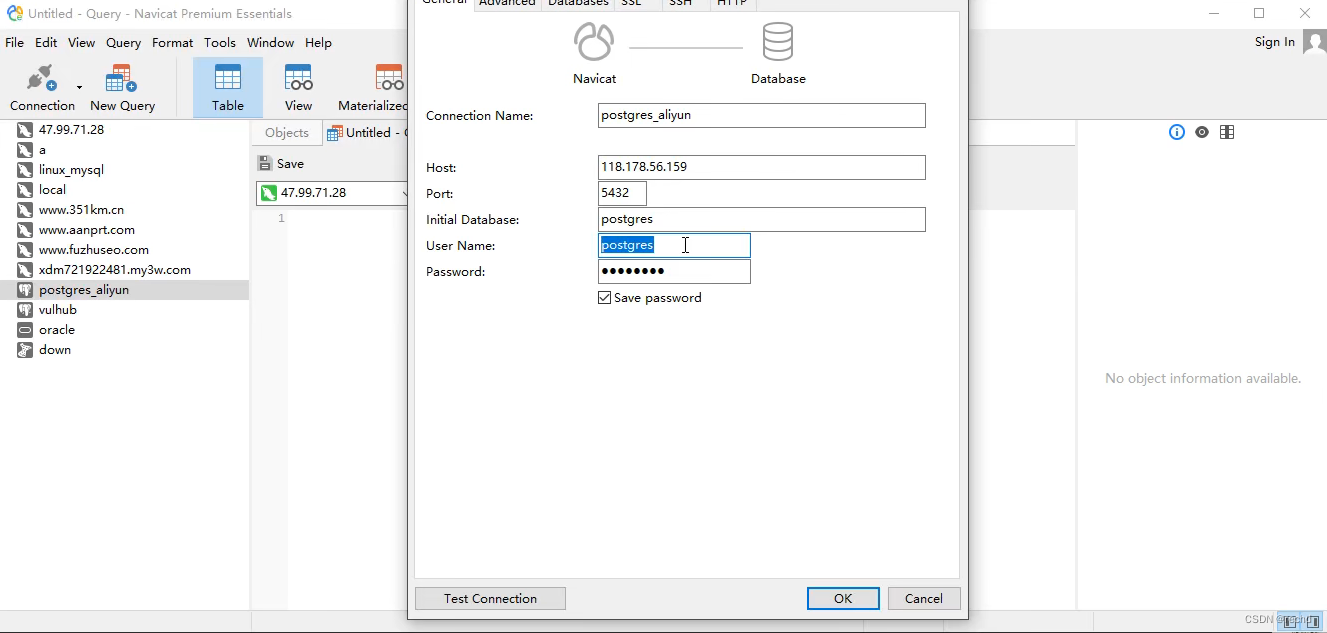Screen dimensions: 1327x633
Task: Toggle the right pane icon in the status bar
Action: pos(1314,622)
